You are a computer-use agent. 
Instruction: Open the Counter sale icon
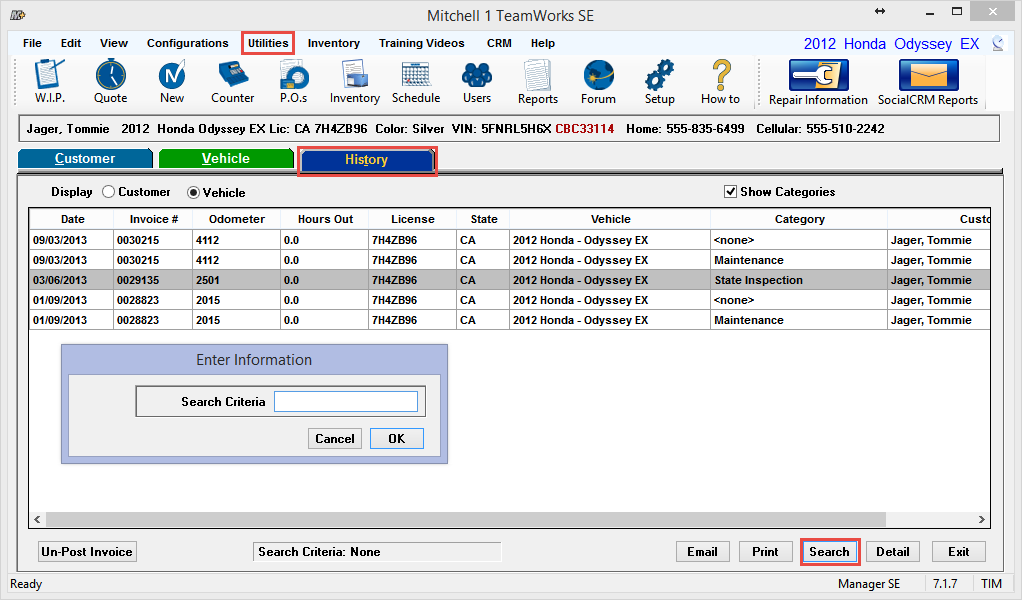pyautogui.click(x=232, y=81)
